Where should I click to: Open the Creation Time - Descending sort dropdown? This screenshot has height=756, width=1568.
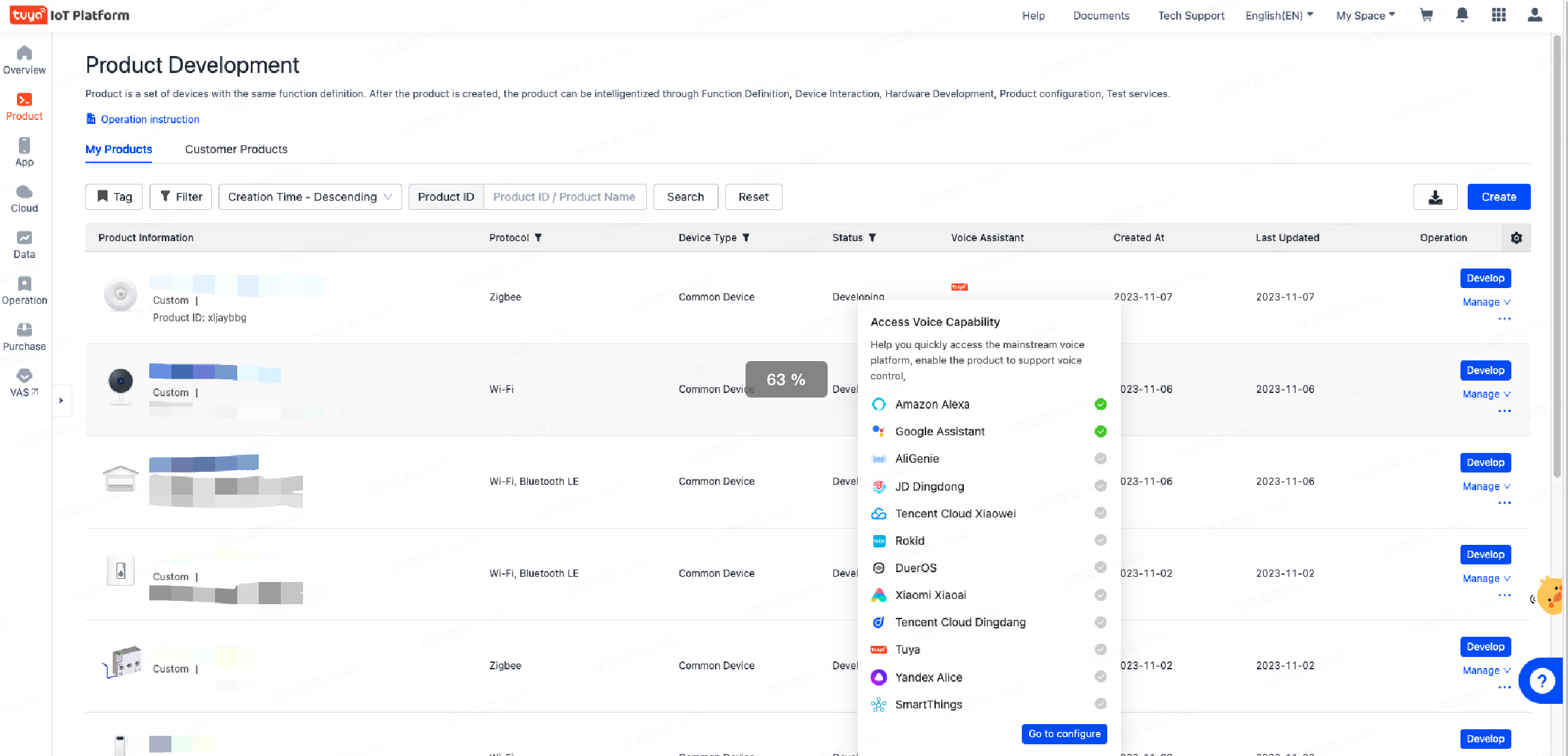[310, 197]
